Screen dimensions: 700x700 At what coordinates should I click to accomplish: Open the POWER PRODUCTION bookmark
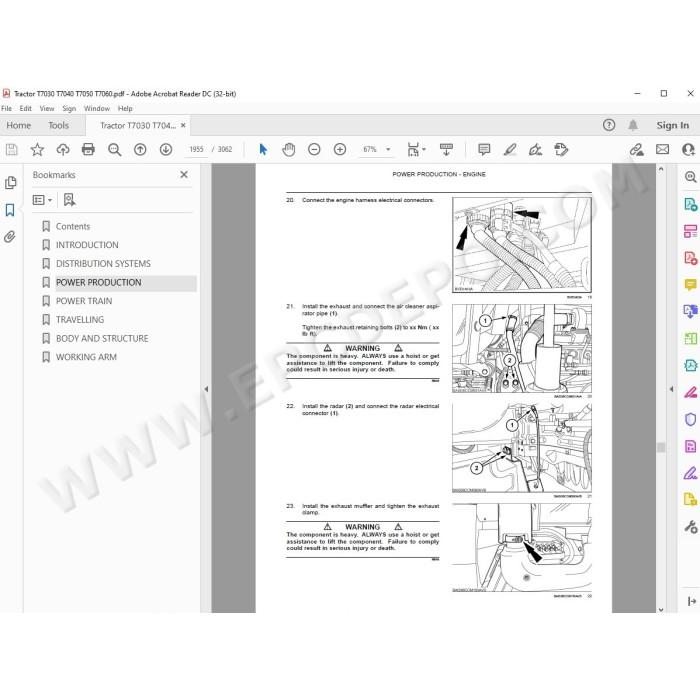98,283
